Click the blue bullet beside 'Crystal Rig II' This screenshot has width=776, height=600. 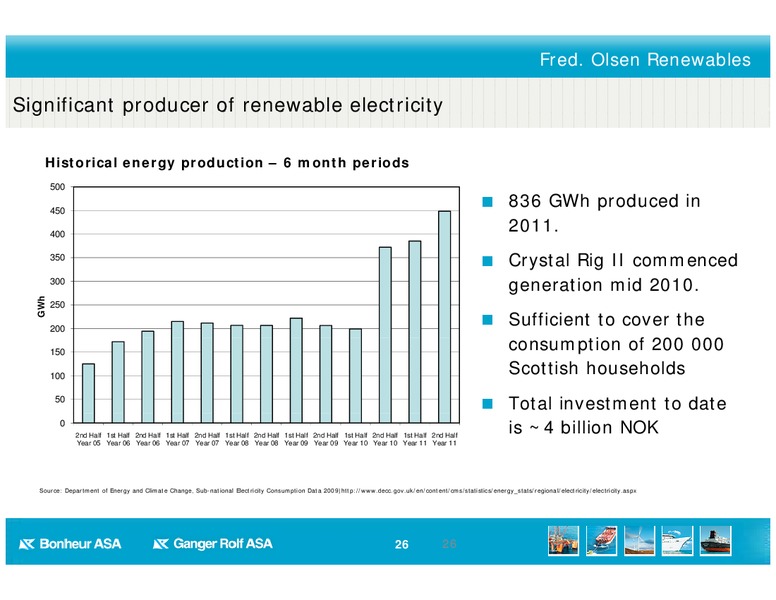coord(487,261)
